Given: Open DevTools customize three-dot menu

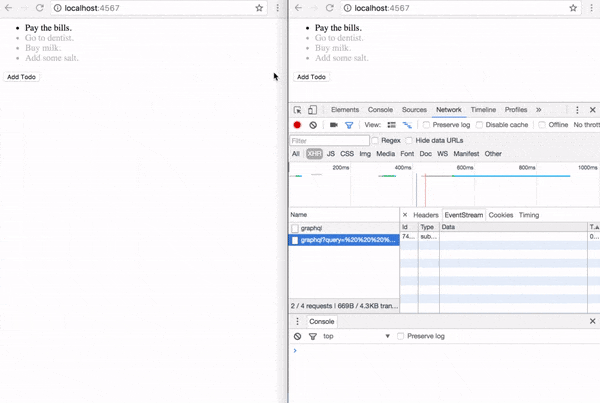Looking at the screenshot, I should pos(577,110).
